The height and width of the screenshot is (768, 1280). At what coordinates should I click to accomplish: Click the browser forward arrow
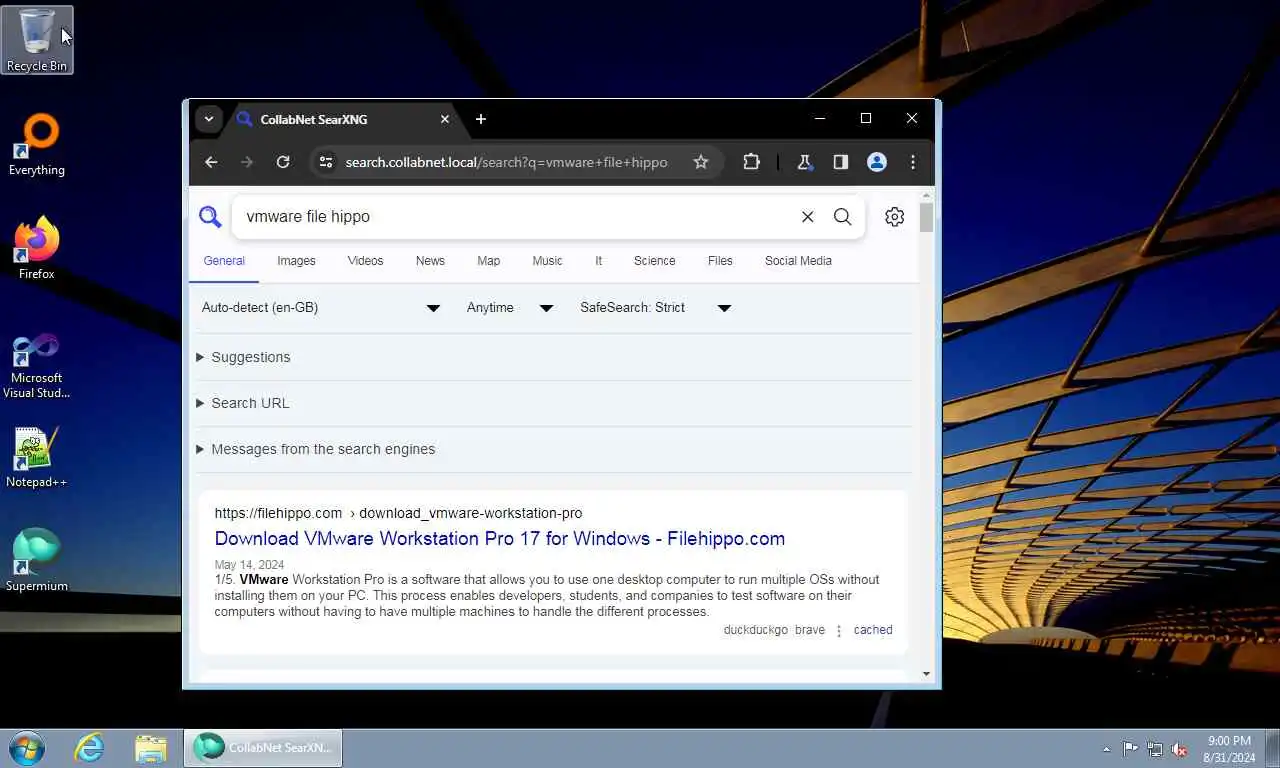coord(247,162)
